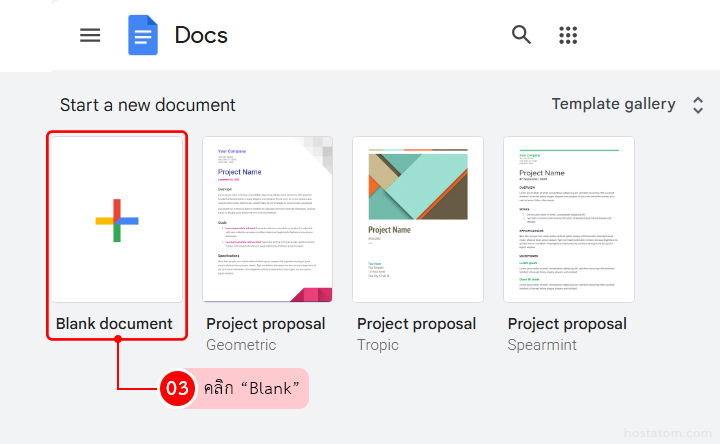Expand the Template gallery up-down arrows
Viewport: 720px width, 444px height.
[x=698, y=105]
